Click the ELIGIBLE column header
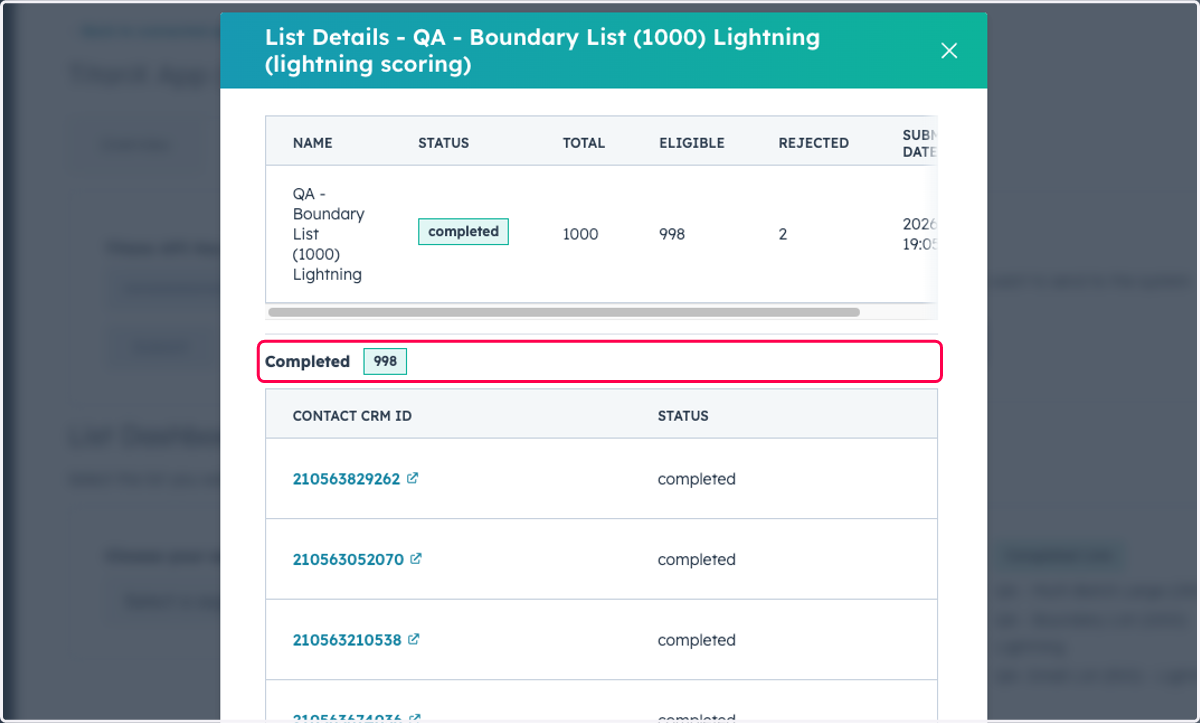Viewport: 1200px width, 723px height. 692,143
